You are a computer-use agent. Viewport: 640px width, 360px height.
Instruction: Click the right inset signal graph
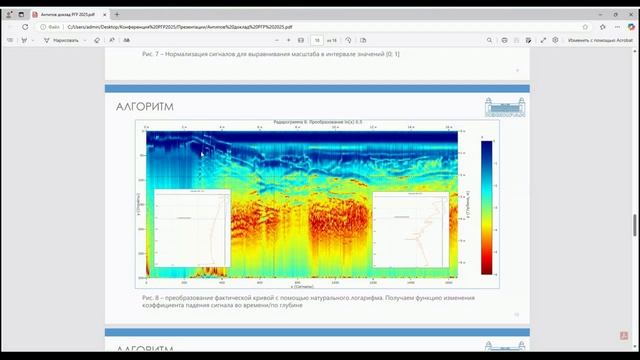411,230
